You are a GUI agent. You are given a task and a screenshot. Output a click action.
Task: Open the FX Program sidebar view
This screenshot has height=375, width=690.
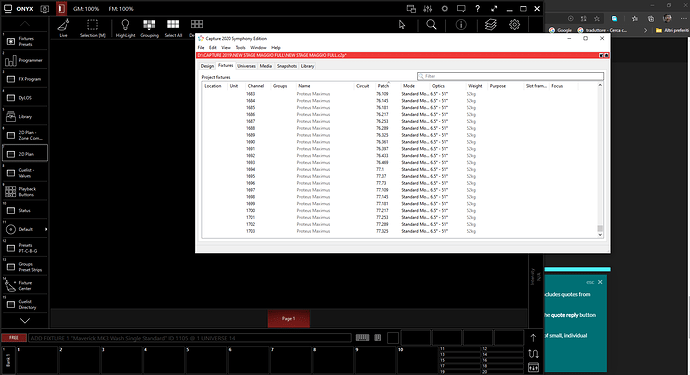click(25, 79)
